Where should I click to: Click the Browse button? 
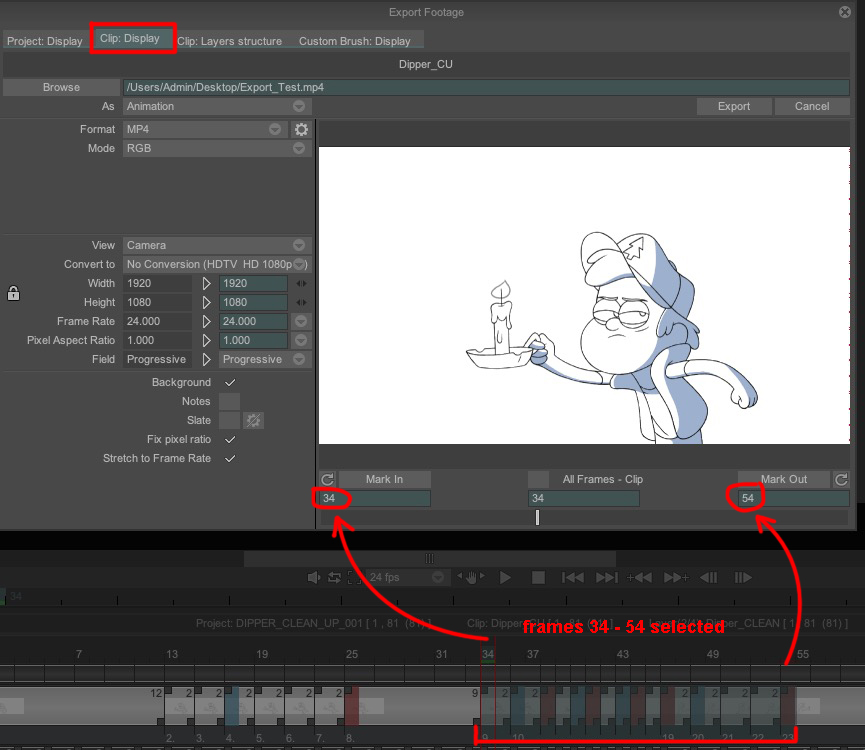(61, 87)
